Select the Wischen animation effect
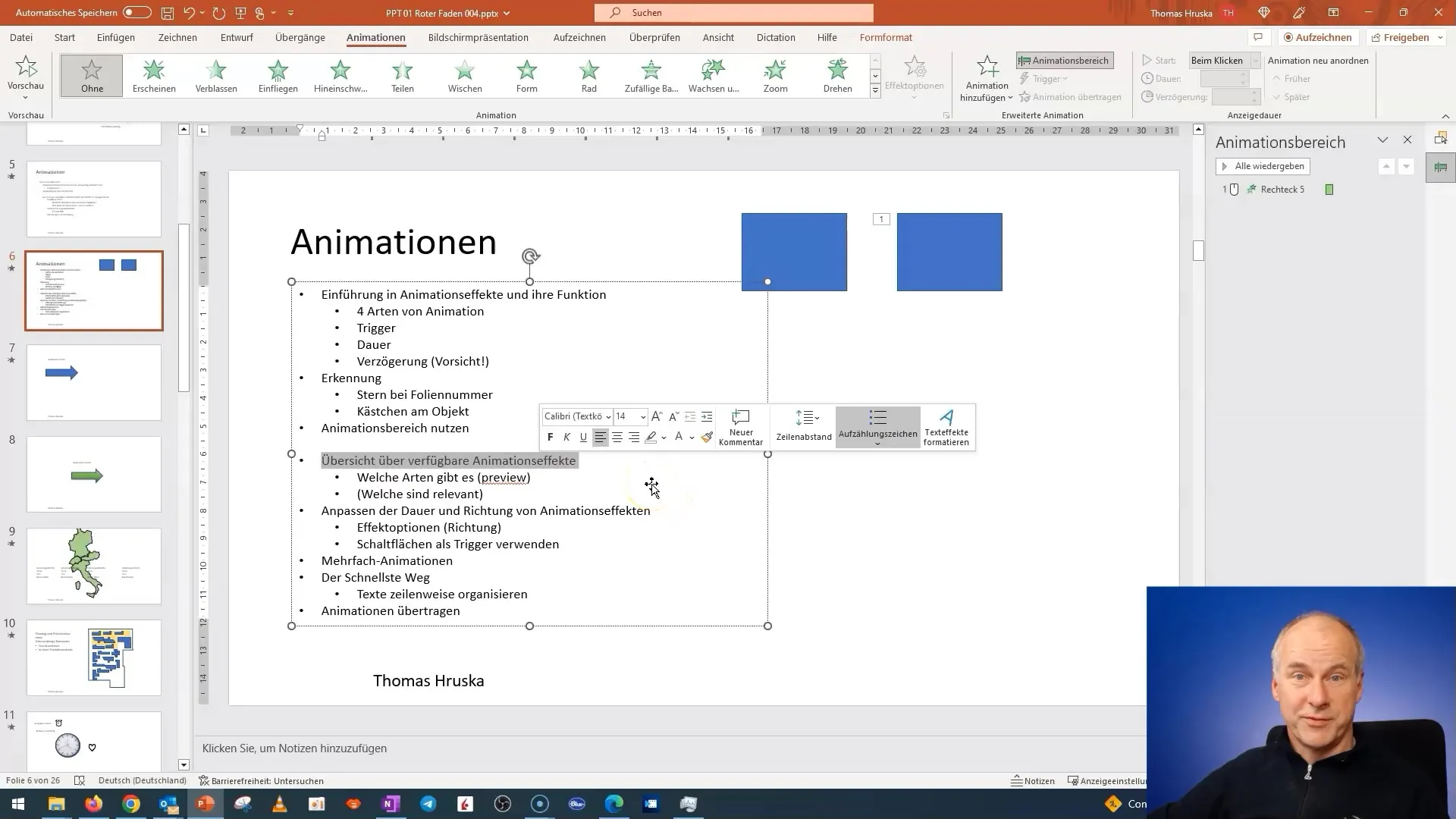The image size is (1456, 819). pyautogui.click(x=465, y=76)
